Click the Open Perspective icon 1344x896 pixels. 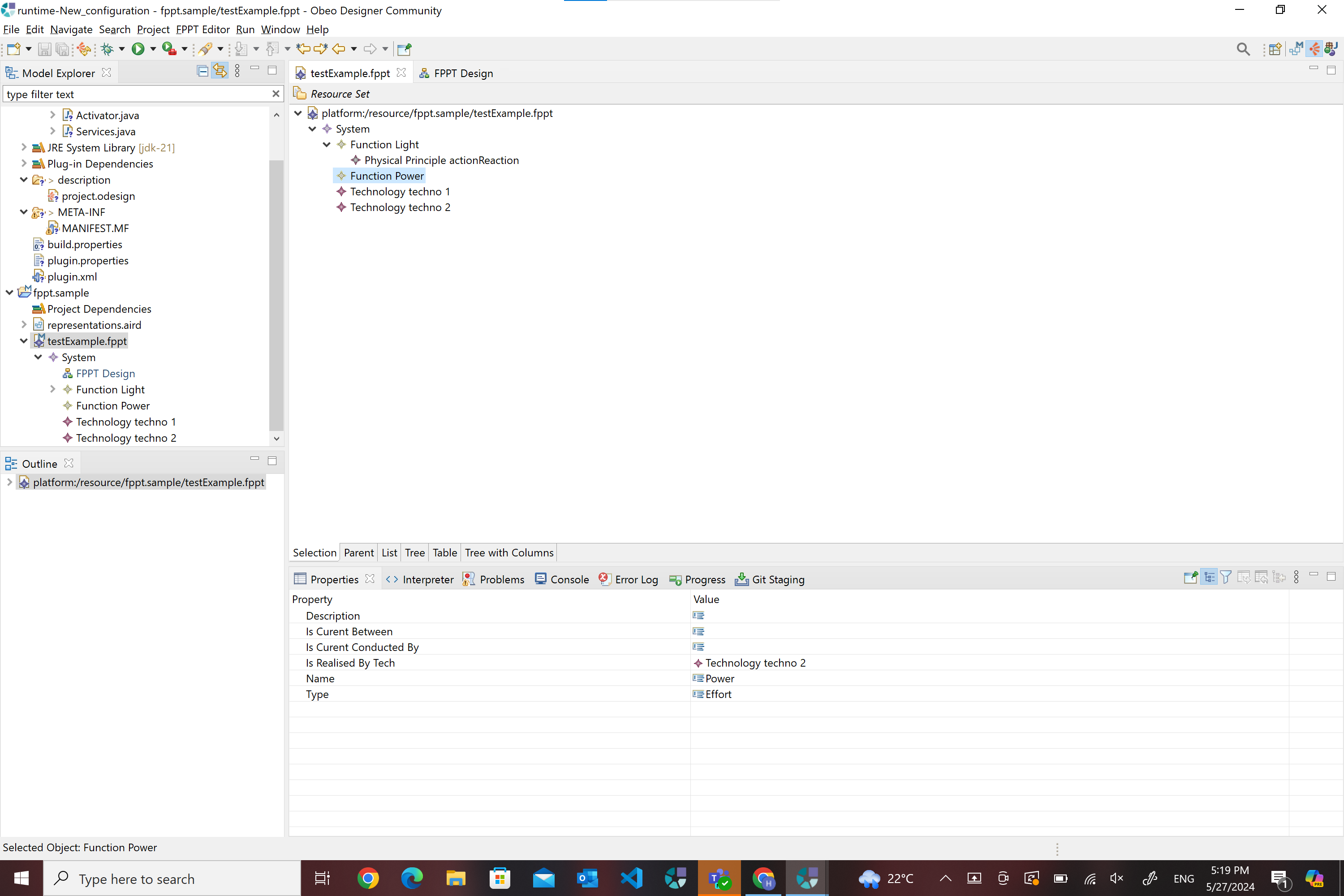coord(1274,49)
